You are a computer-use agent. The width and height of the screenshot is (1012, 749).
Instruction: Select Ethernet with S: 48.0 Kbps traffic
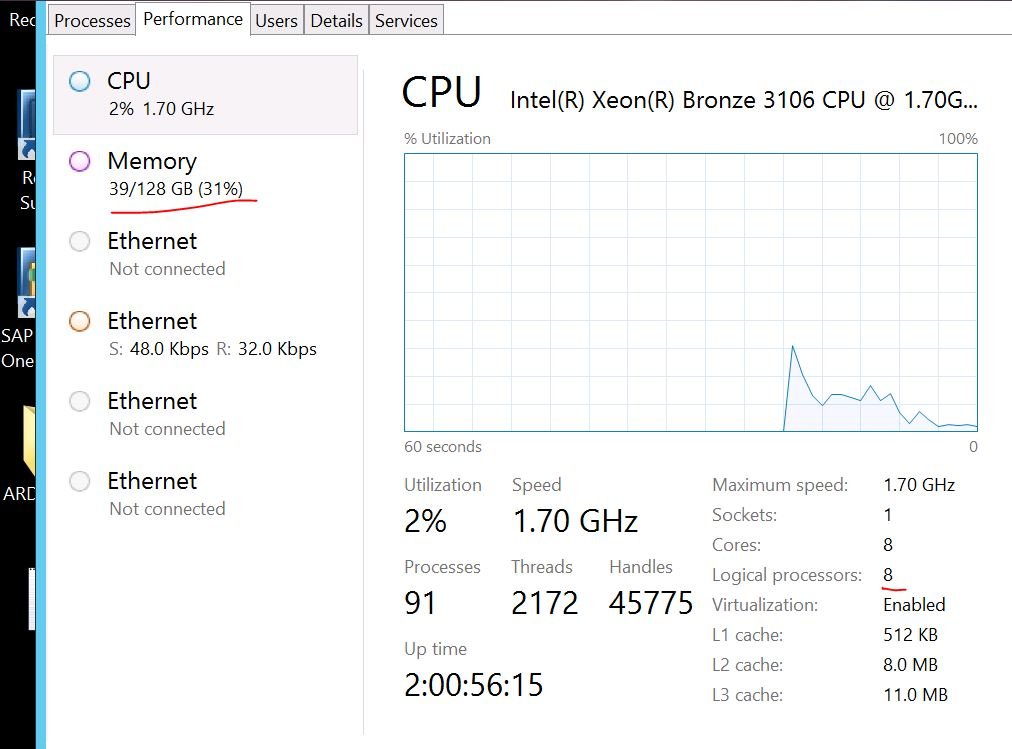coord(205,335)
